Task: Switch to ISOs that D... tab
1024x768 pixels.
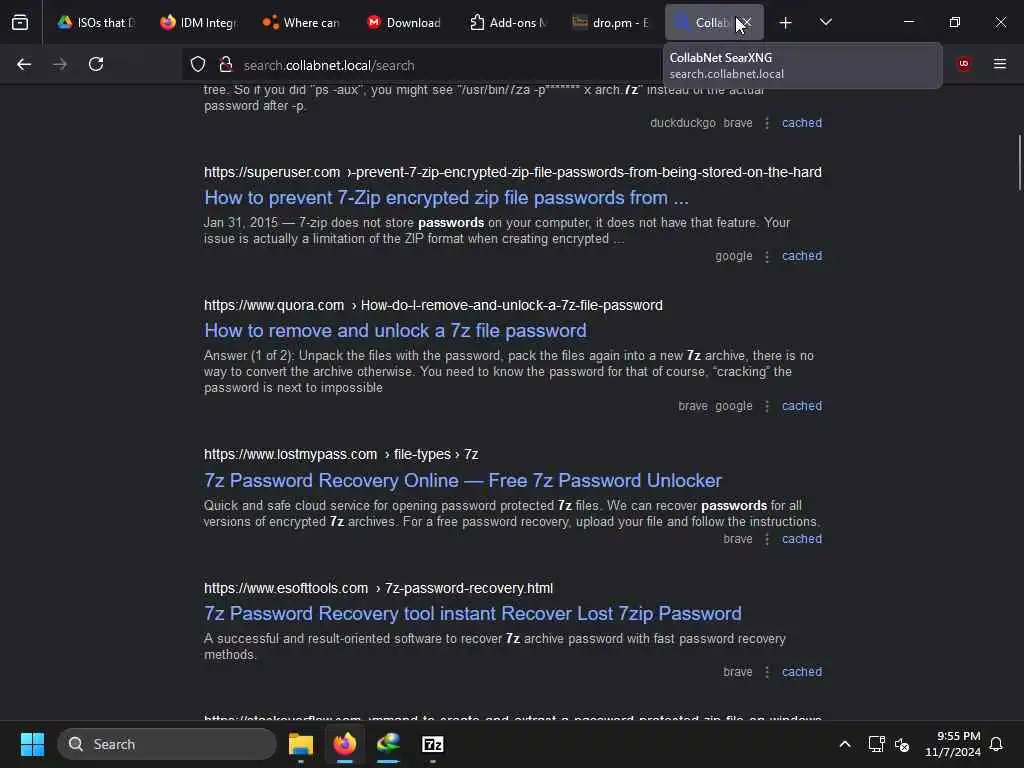Action: pyautogui.click(x=96, y=23)
